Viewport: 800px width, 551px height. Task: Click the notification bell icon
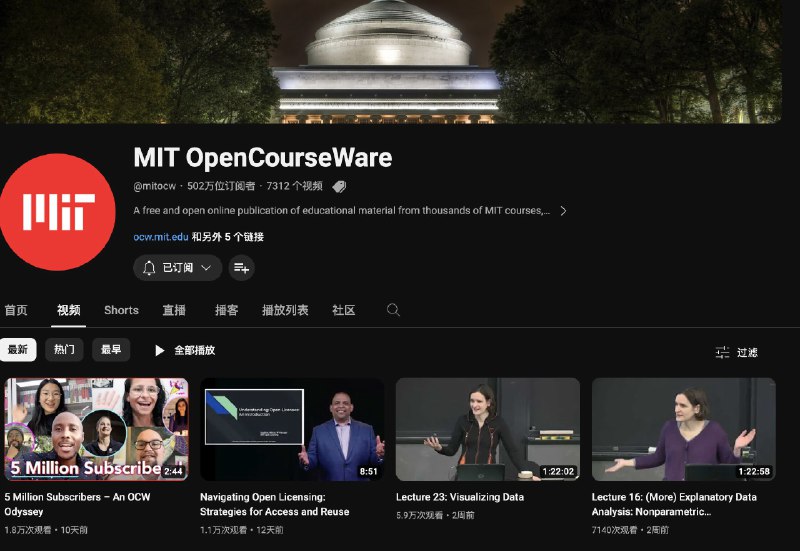pyautogui.click(x=149, y=268)
